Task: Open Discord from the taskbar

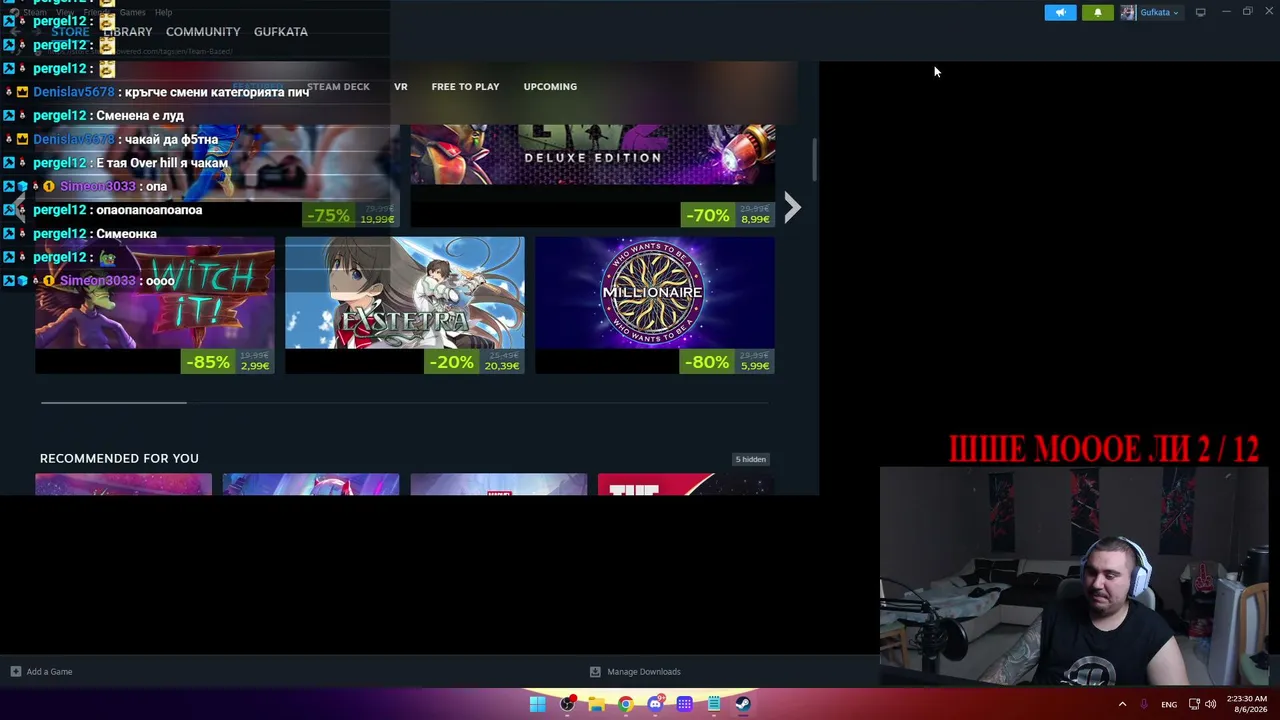Action: tap(655, 704)
